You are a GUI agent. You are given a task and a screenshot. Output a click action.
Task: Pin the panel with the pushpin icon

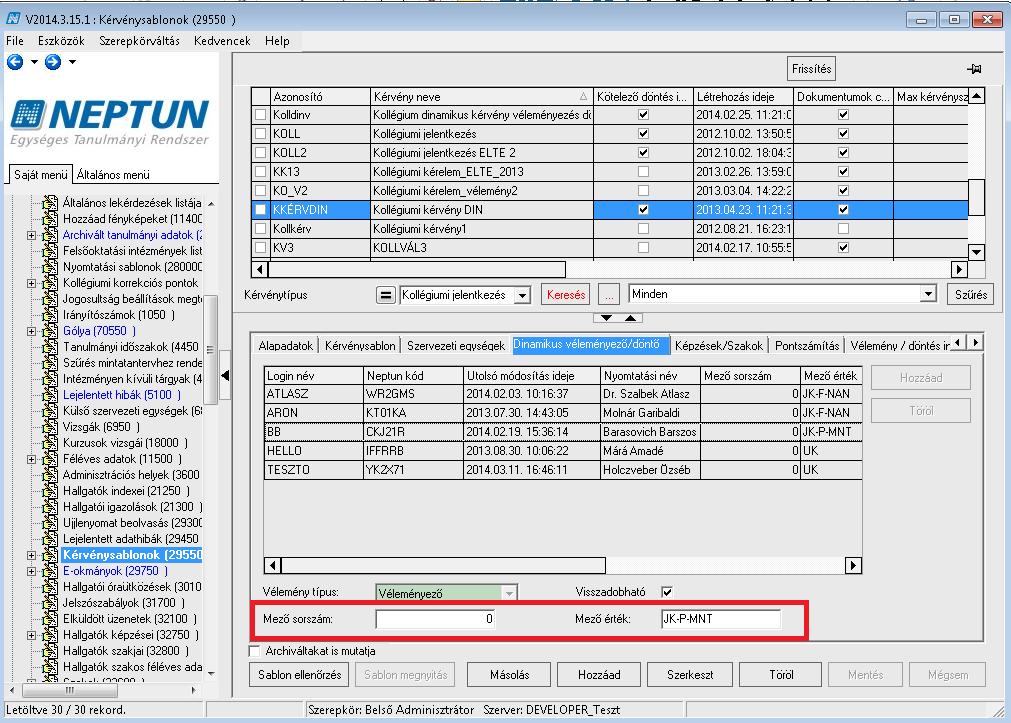point(974,68)
